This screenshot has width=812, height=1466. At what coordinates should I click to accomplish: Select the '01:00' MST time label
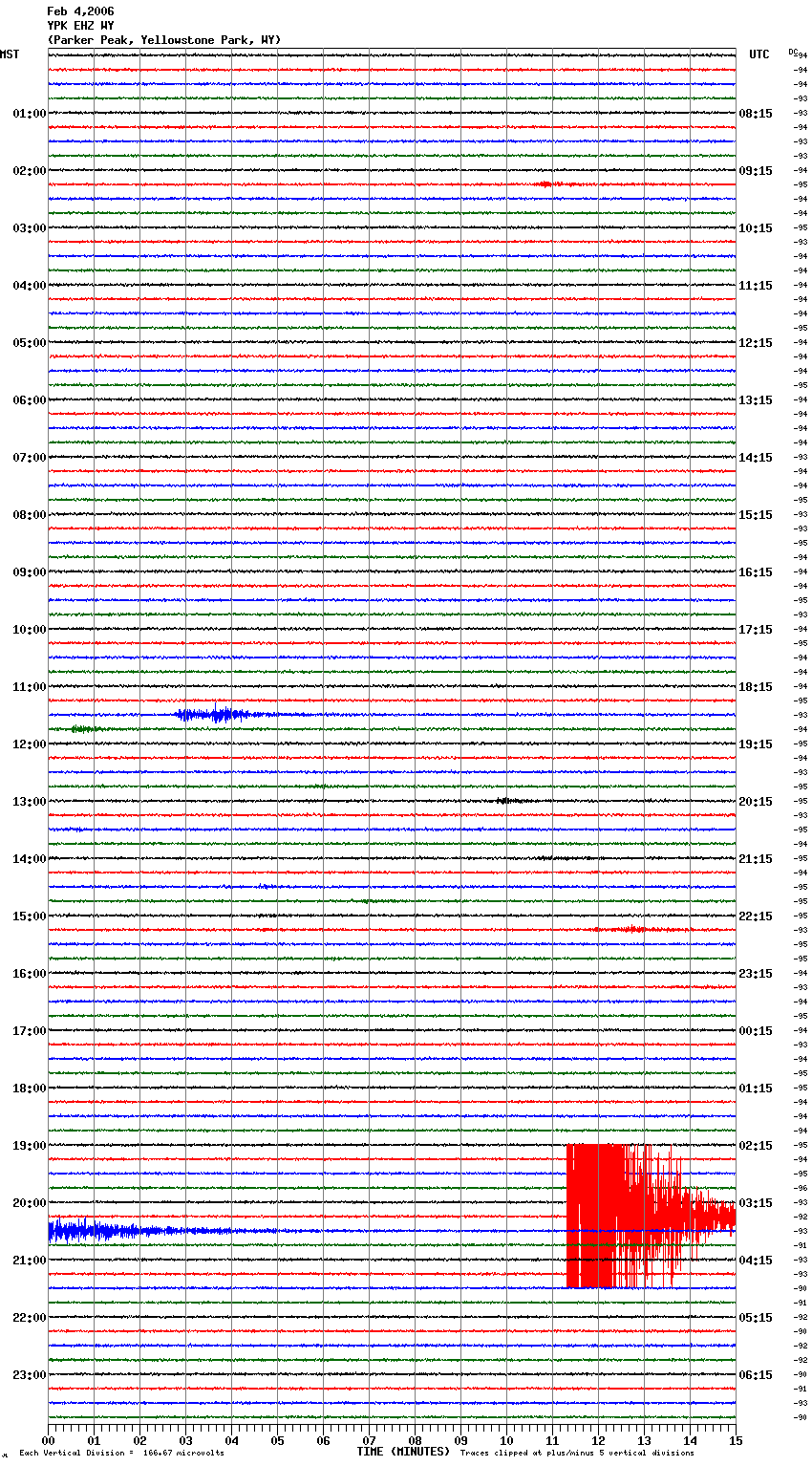[30, 114]
